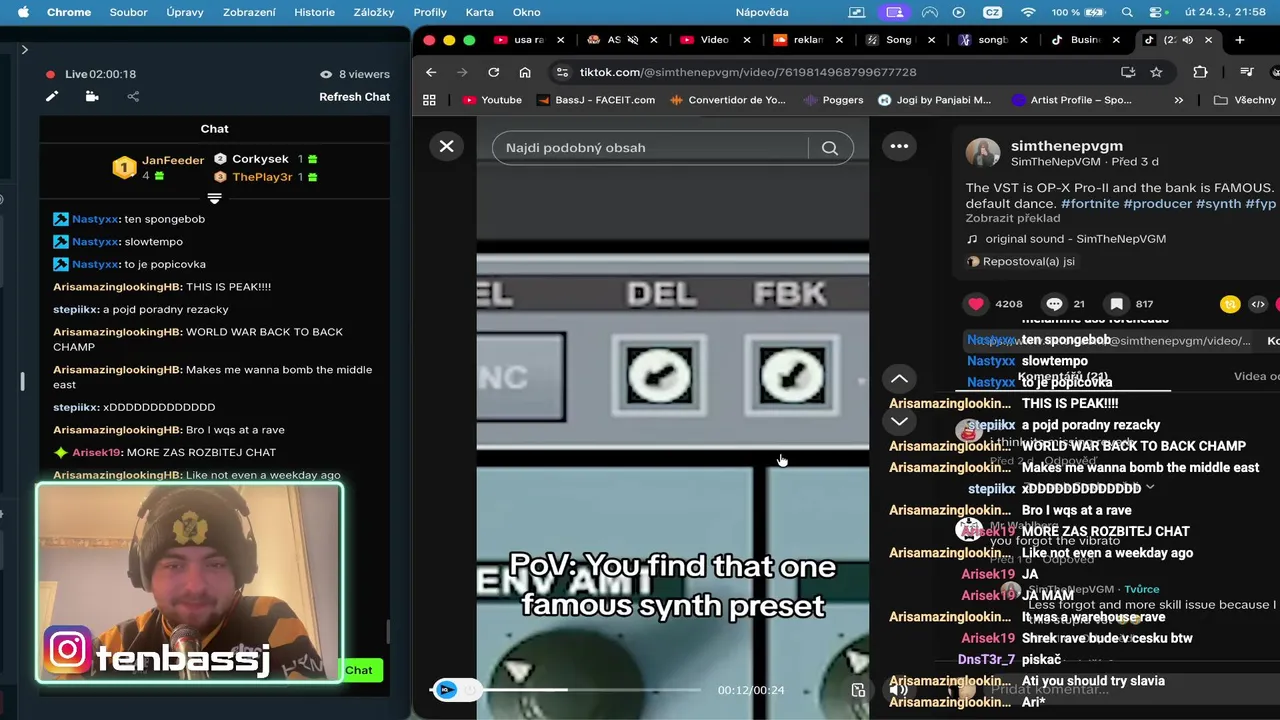This screenshot has height=720, width=1280.
Task: Close the TikTok video viewer with X
Action: (446, 146)
